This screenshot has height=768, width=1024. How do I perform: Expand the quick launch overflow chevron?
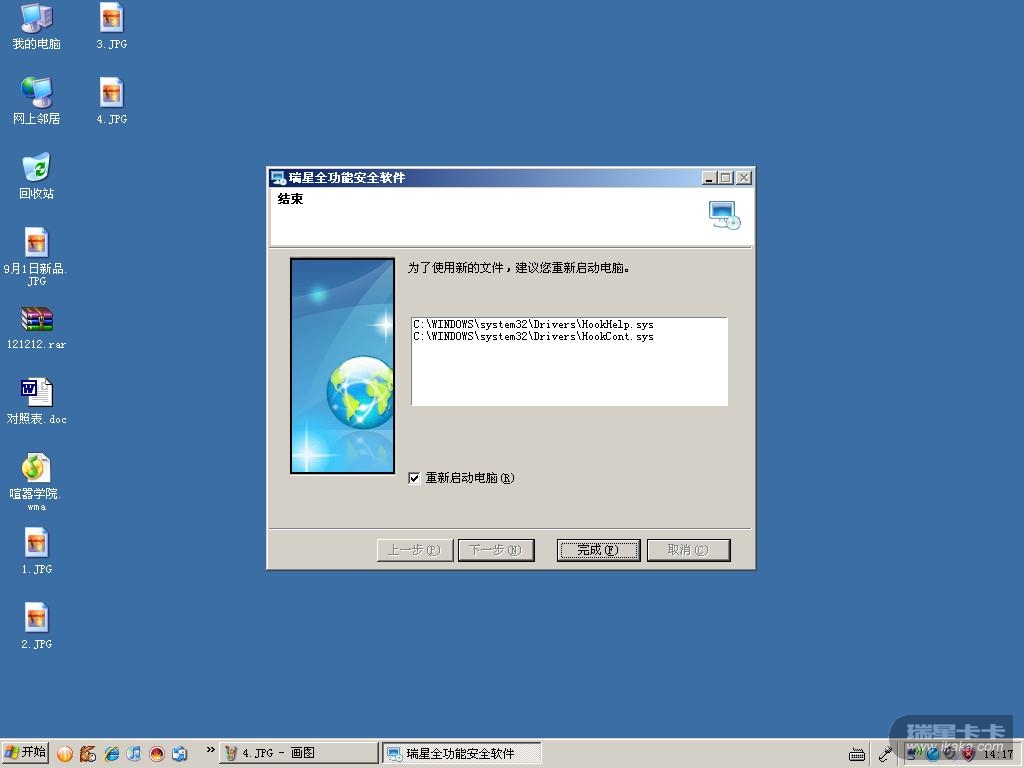point(210,750)
